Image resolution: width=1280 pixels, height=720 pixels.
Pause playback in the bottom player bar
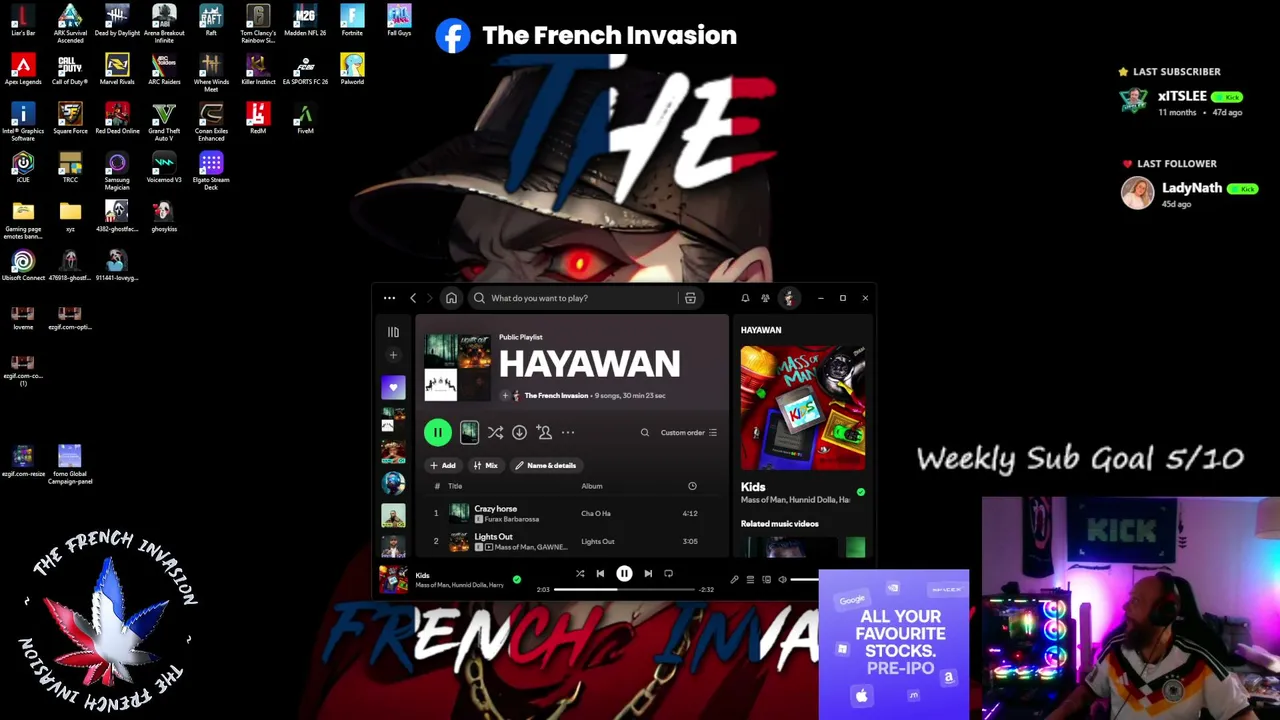point(624,574)
